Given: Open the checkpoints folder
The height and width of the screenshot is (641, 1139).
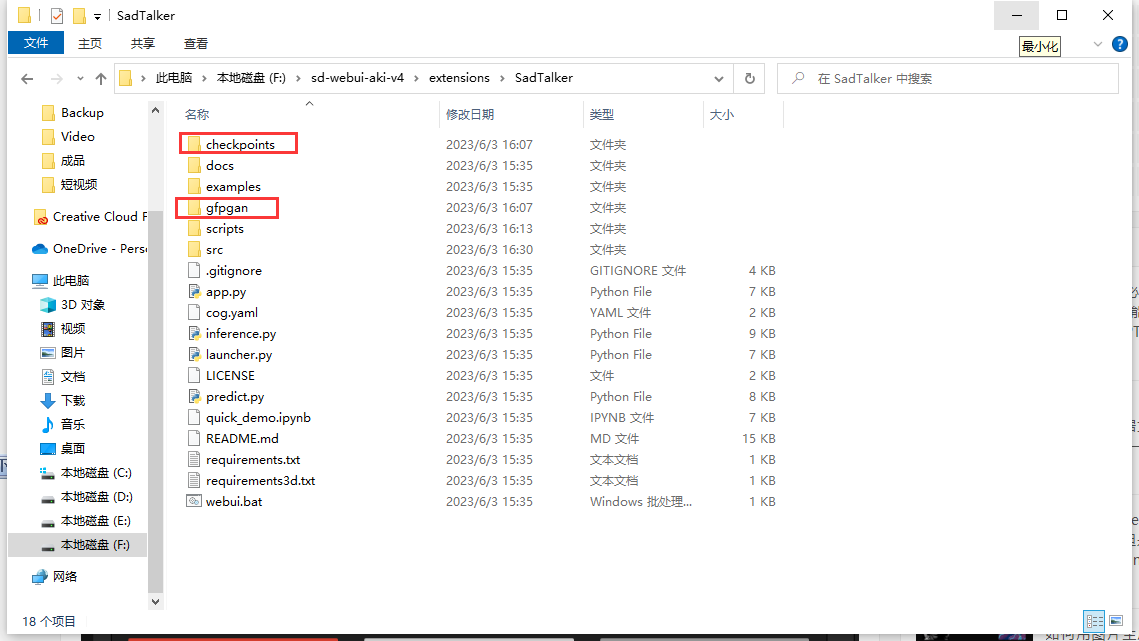Looking at the screenshot, I should click(243, 143).
